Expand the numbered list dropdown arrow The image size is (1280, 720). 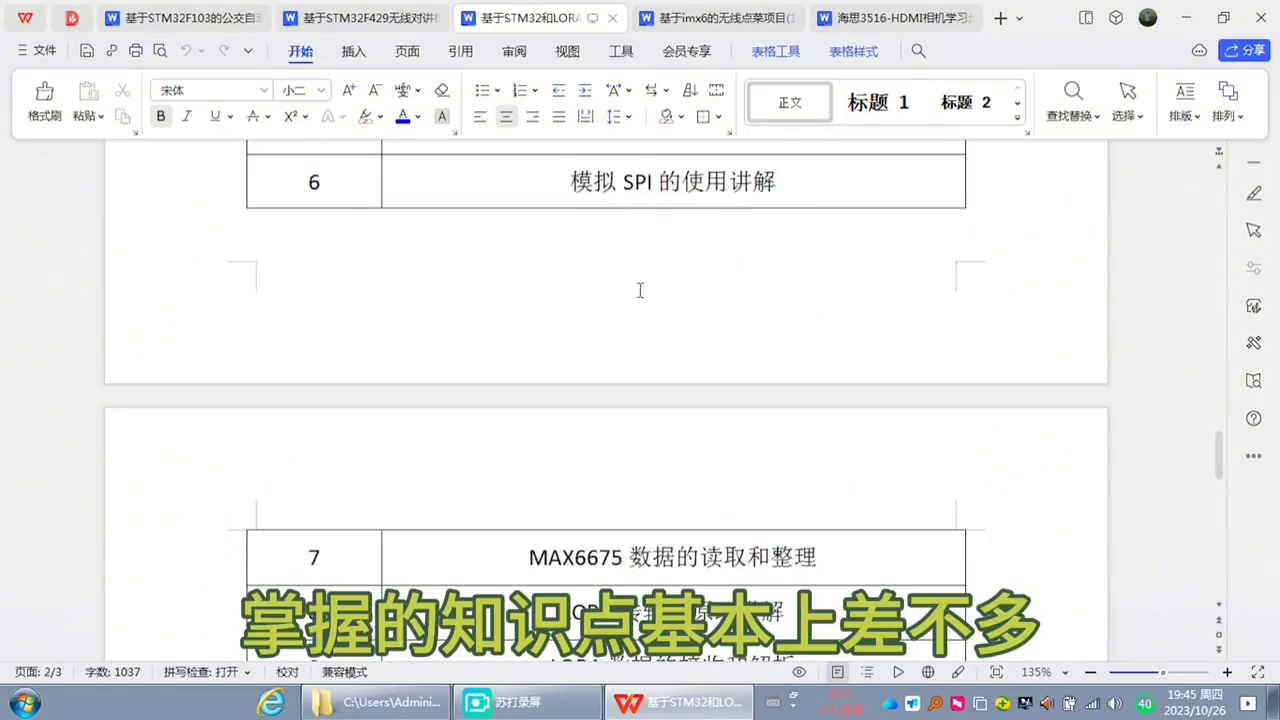coord(535,91)
